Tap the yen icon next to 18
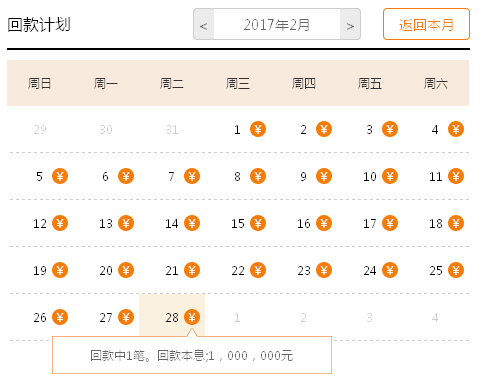This screenshot has height=385, width=481. coord(456,223)
